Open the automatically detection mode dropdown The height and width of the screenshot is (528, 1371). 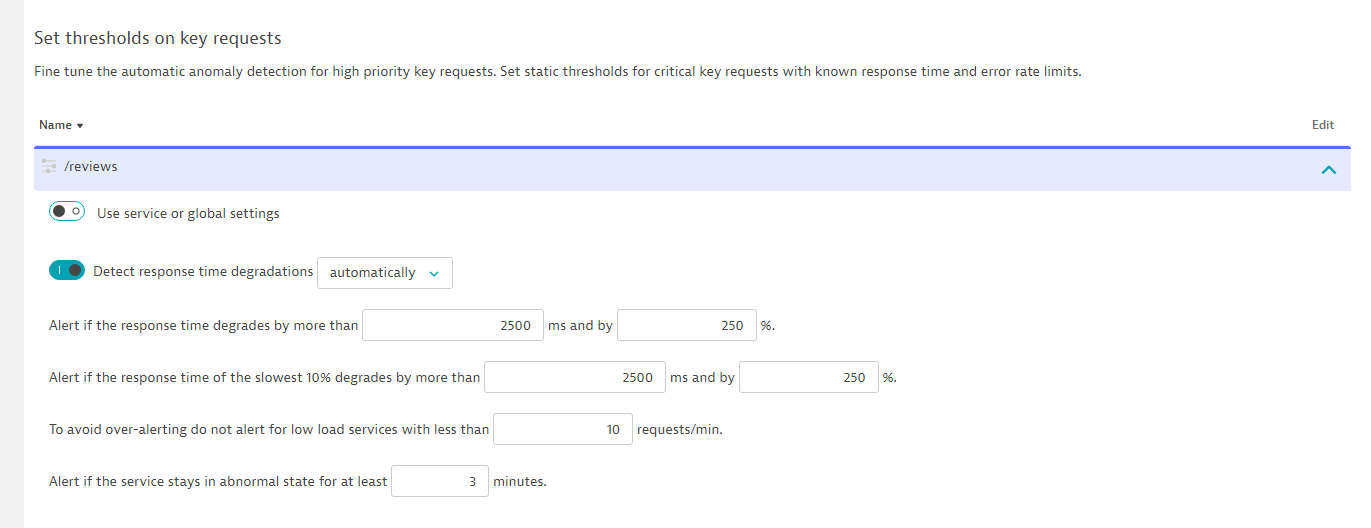click(x=384, y=273)
